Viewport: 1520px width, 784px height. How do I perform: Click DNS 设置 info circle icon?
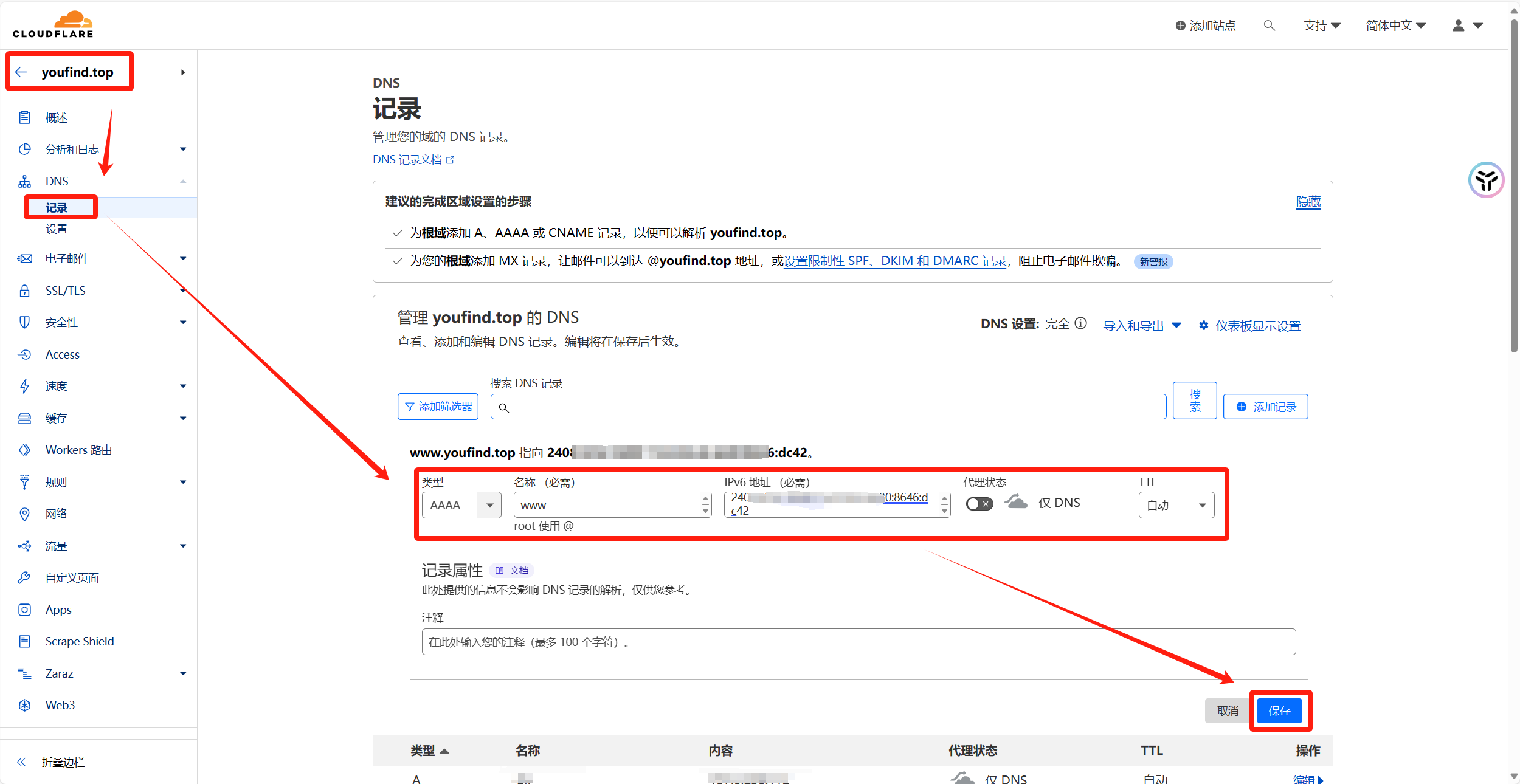tap(1080, 323)
